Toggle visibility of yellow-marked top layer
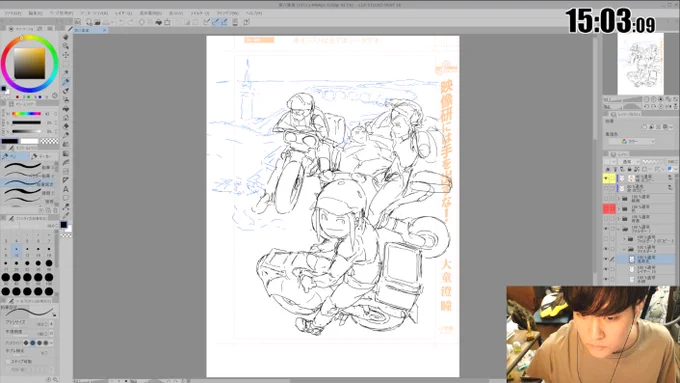680x383 pixels. click(606, 178)
